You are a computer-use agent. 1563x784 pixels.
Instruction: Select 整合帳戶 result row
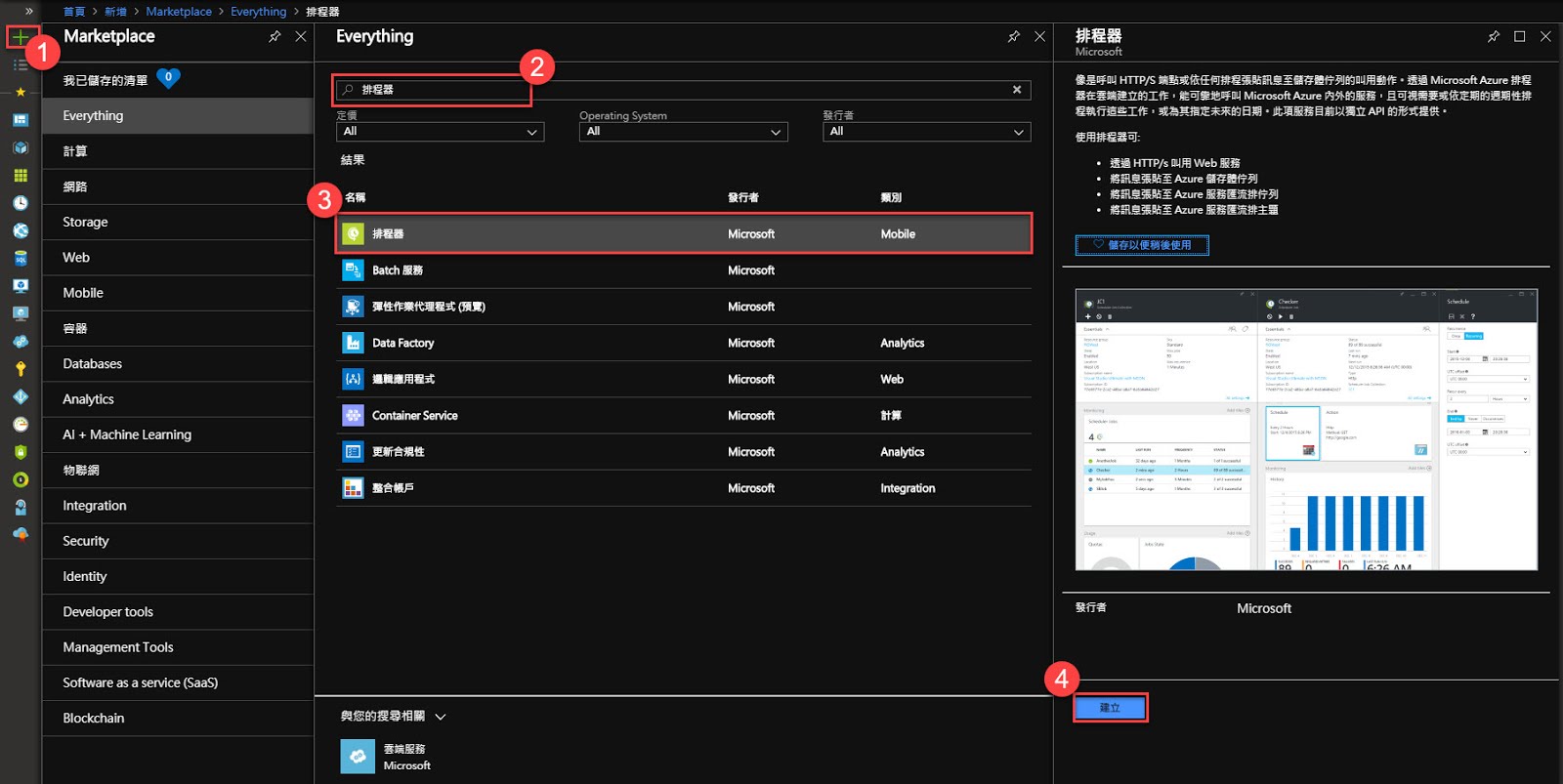pyautogui.click(x=684, y=488)
